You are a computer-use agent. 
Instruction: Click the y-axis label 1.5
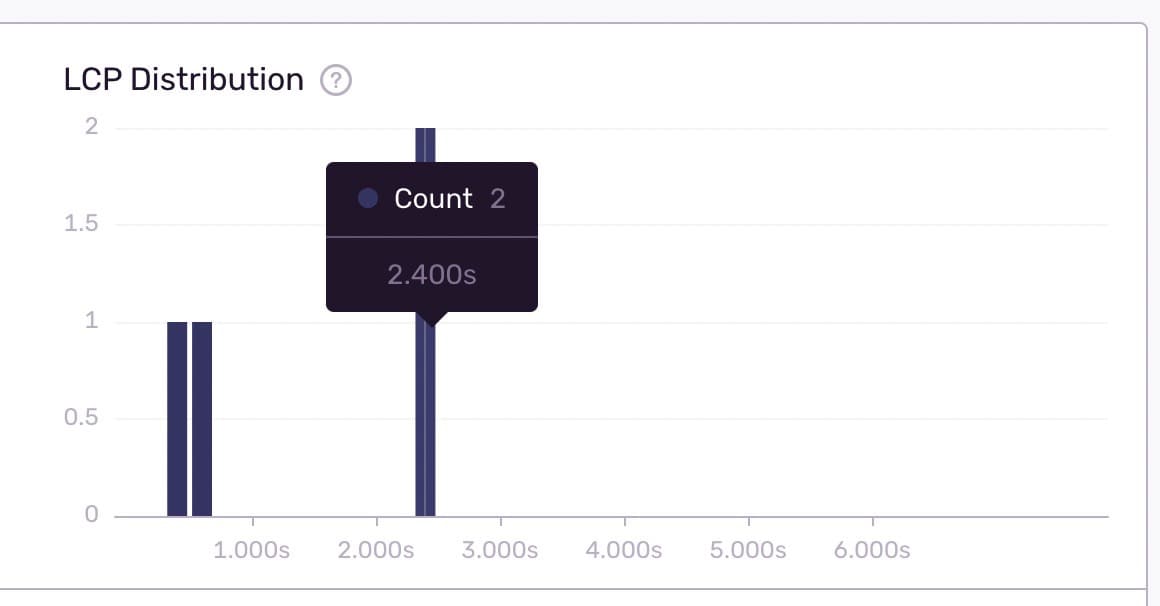[82, 223]
